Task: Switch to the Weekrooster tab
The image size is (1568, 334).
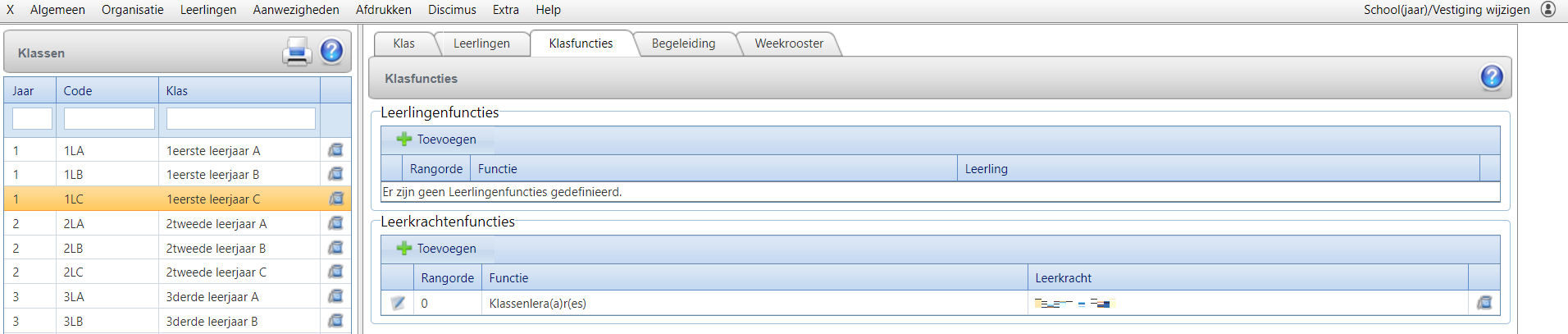Action: 789,43
